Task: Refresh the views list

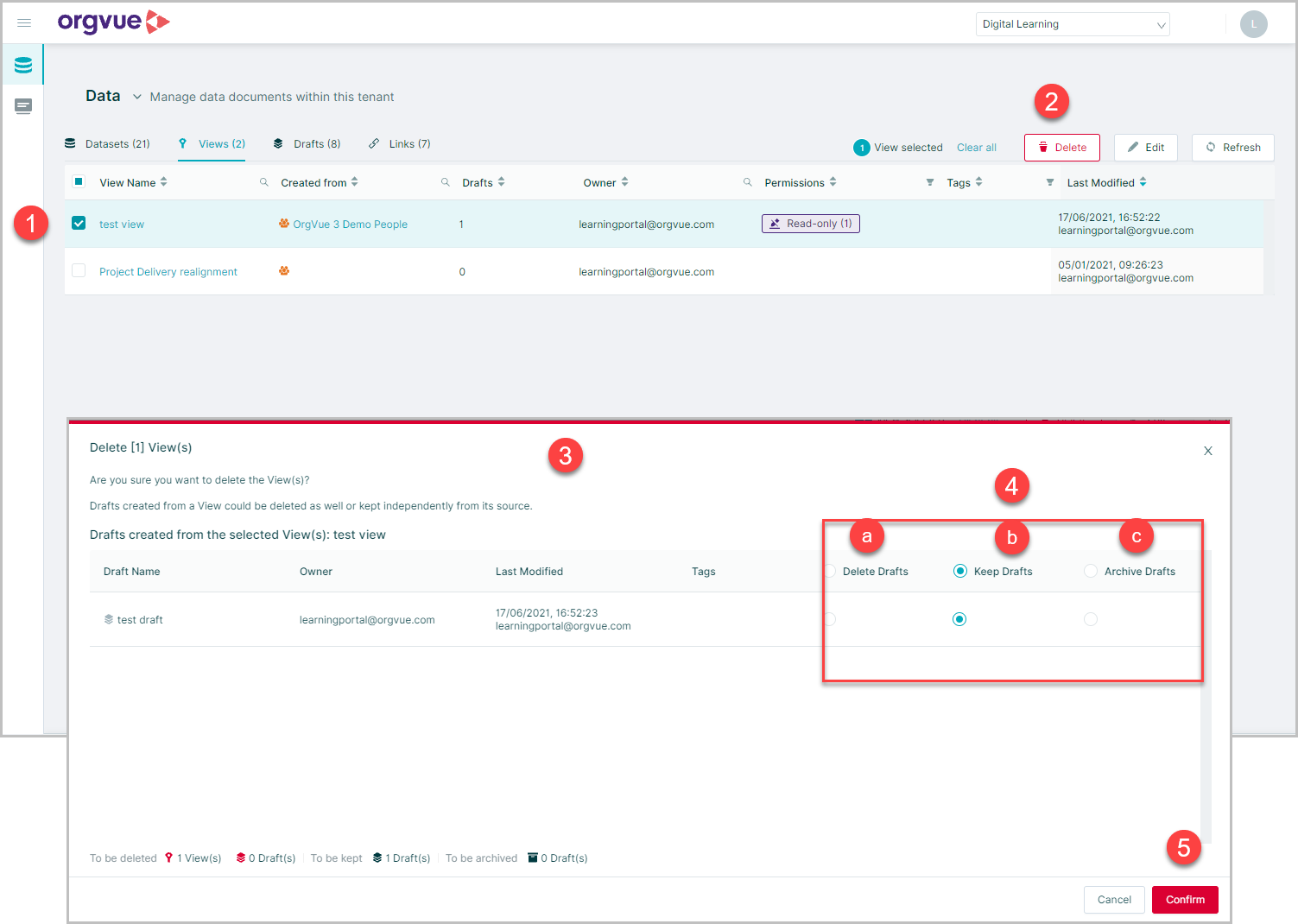Action: (x=1233, y=148)
